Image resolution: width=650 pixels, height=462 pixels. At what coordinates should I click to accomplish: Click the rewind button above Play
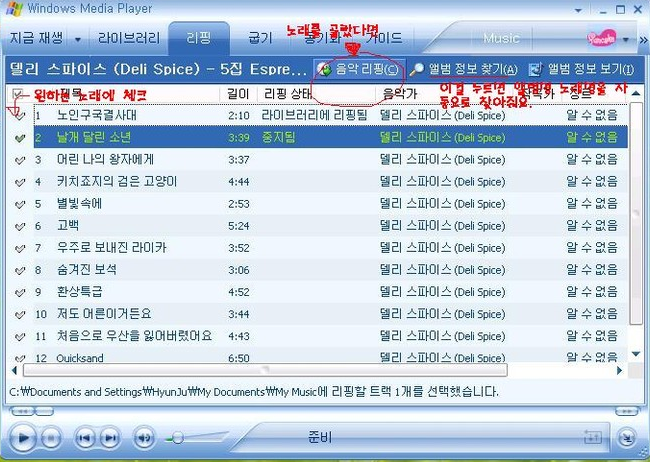click(23, 411)
